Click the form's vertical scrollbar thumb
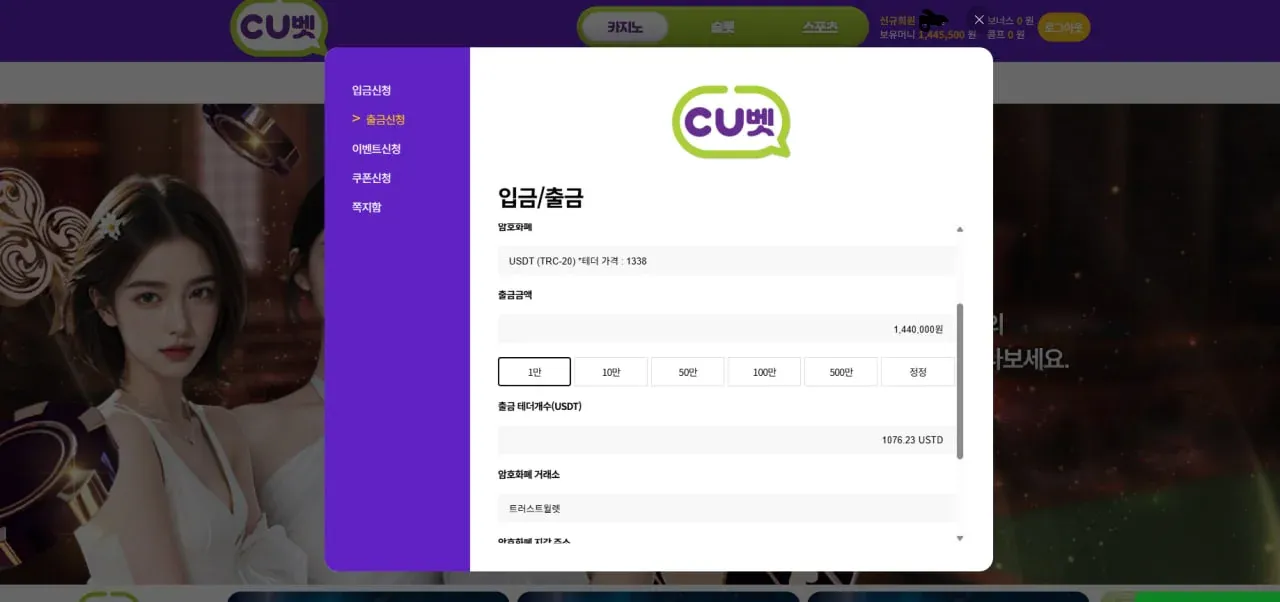 click(x=960, y=381)
